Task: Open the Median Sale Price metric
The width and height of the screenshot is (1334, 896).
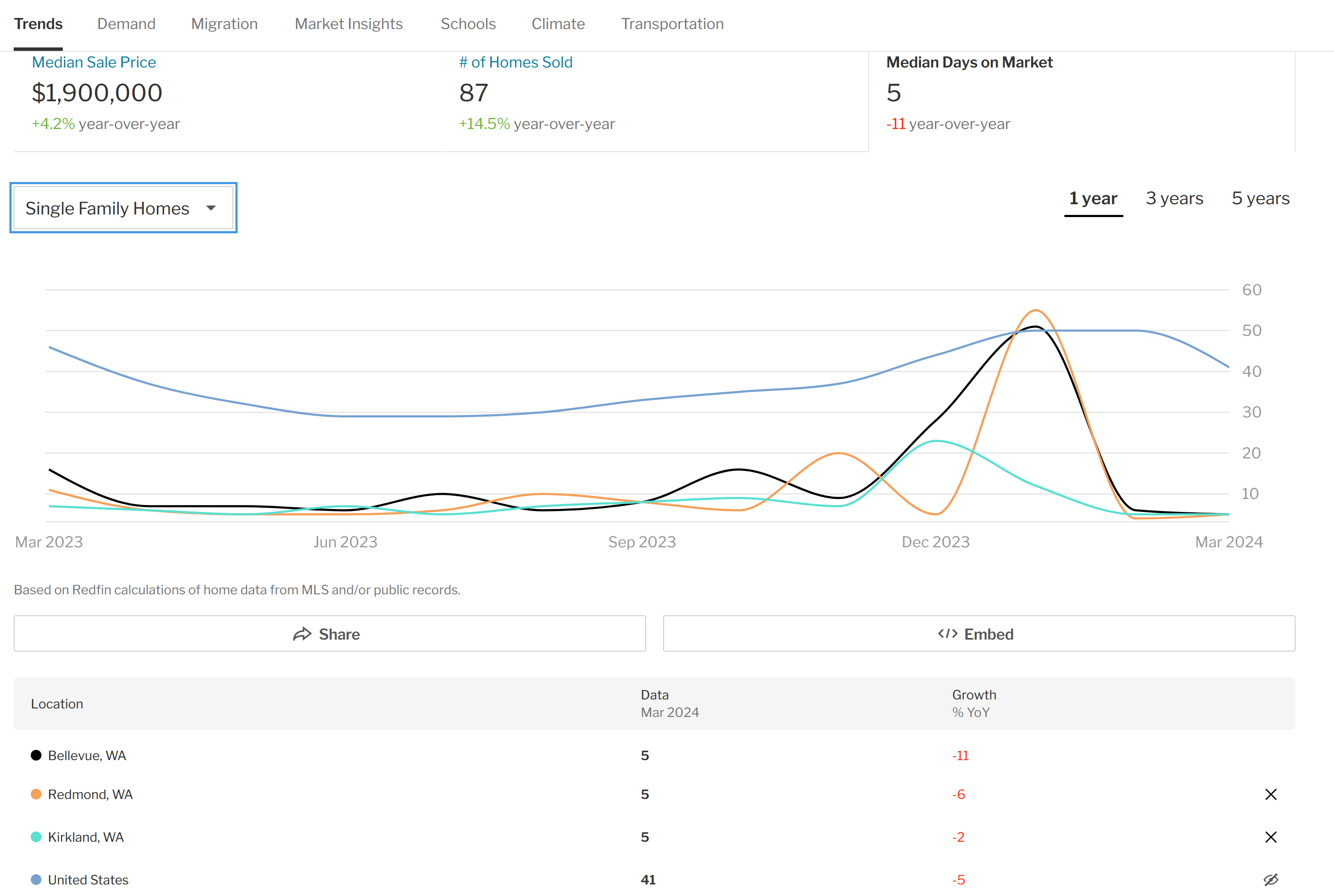Action: pyautogui.click(x=94, y=62)
